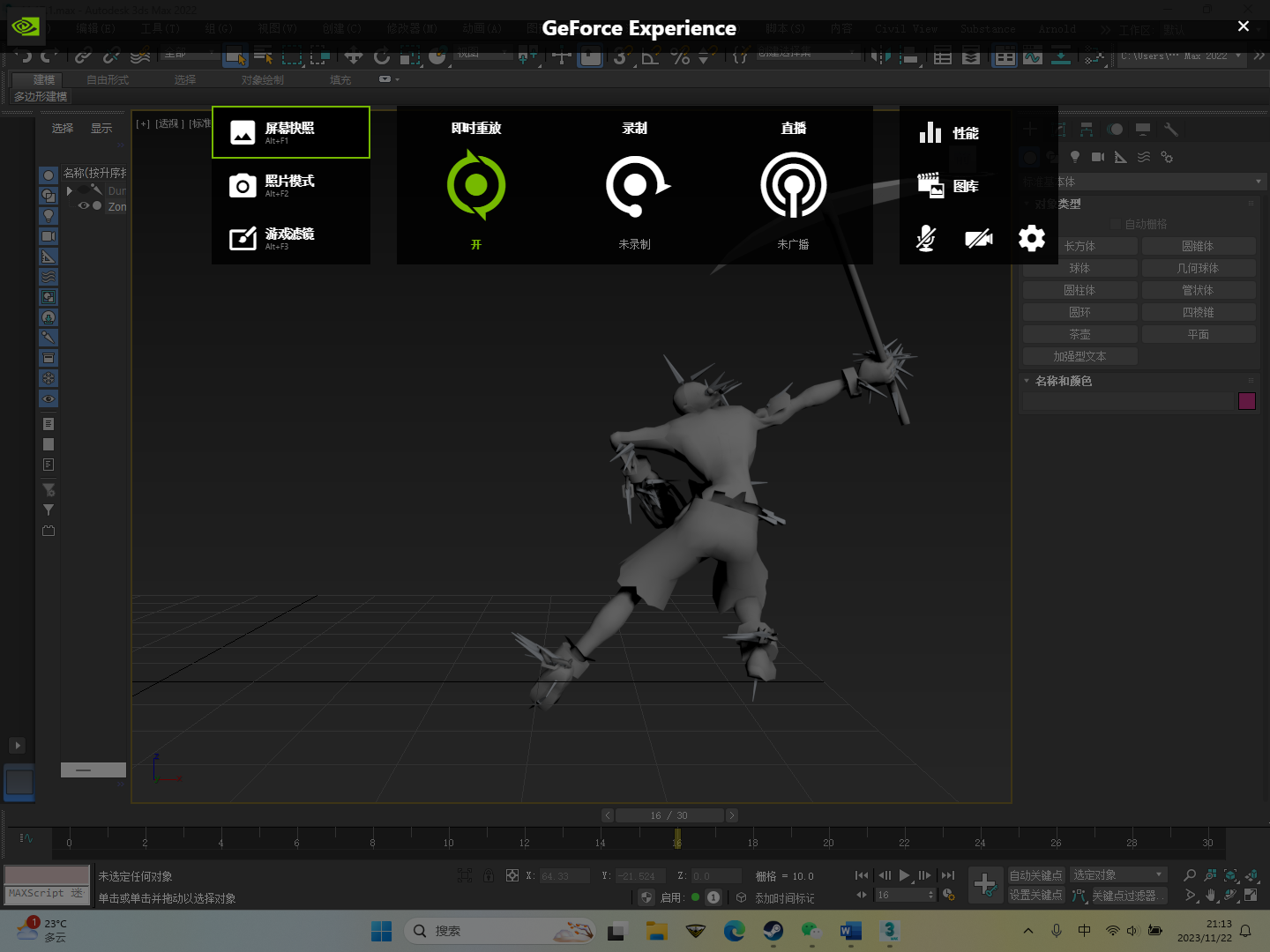Close the GeForce Experience overlay
Screen dimensions: 1270x952
click(x=1244, y=26)
